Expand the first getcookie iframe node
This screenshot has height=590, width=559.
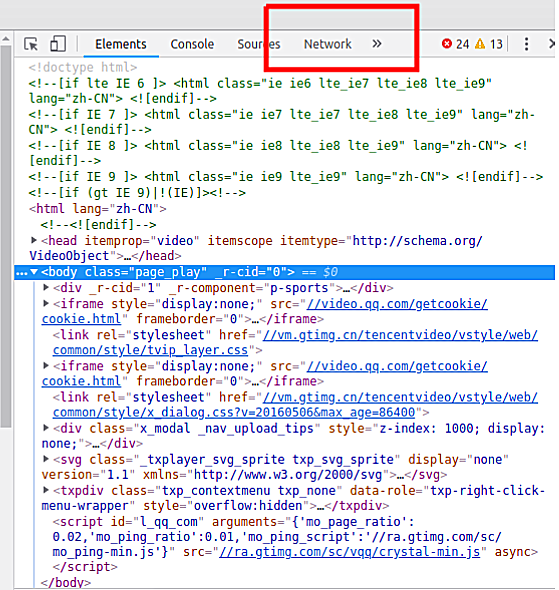(46, 303)
